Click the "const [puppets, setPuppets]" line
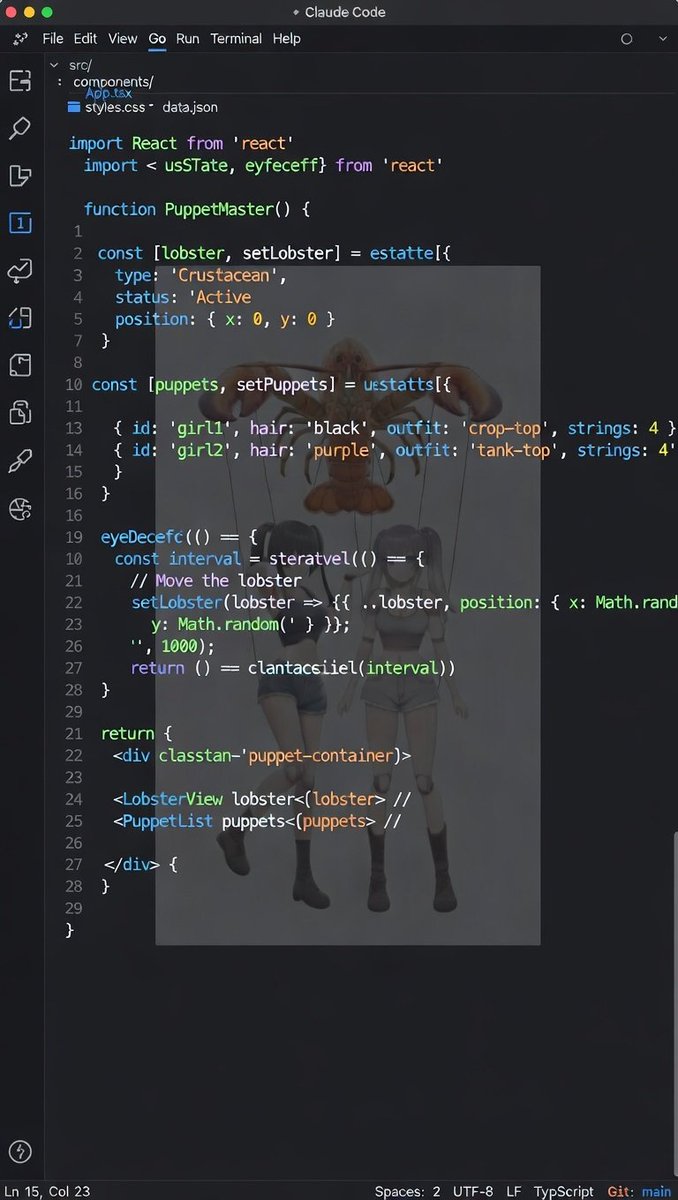This screenshot has height=1200, width=678. 270,384
